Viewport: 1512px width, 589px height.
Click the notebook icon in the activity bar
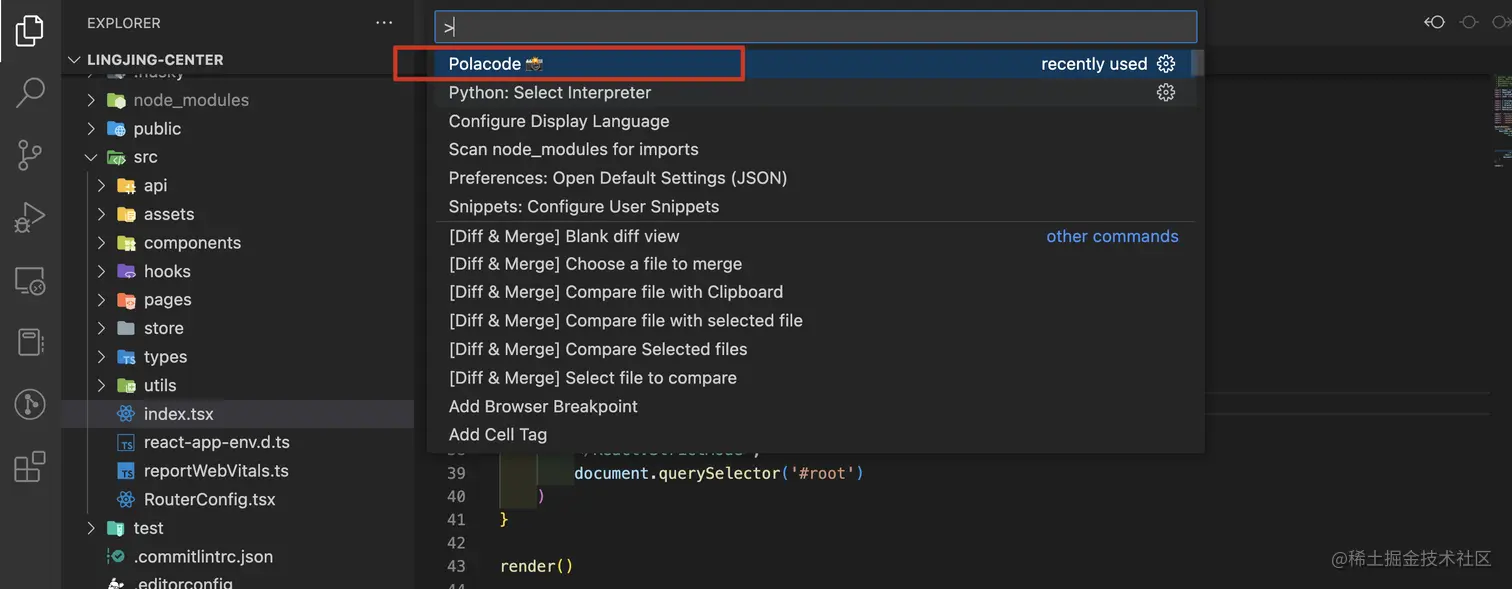[x=30, y=342]
